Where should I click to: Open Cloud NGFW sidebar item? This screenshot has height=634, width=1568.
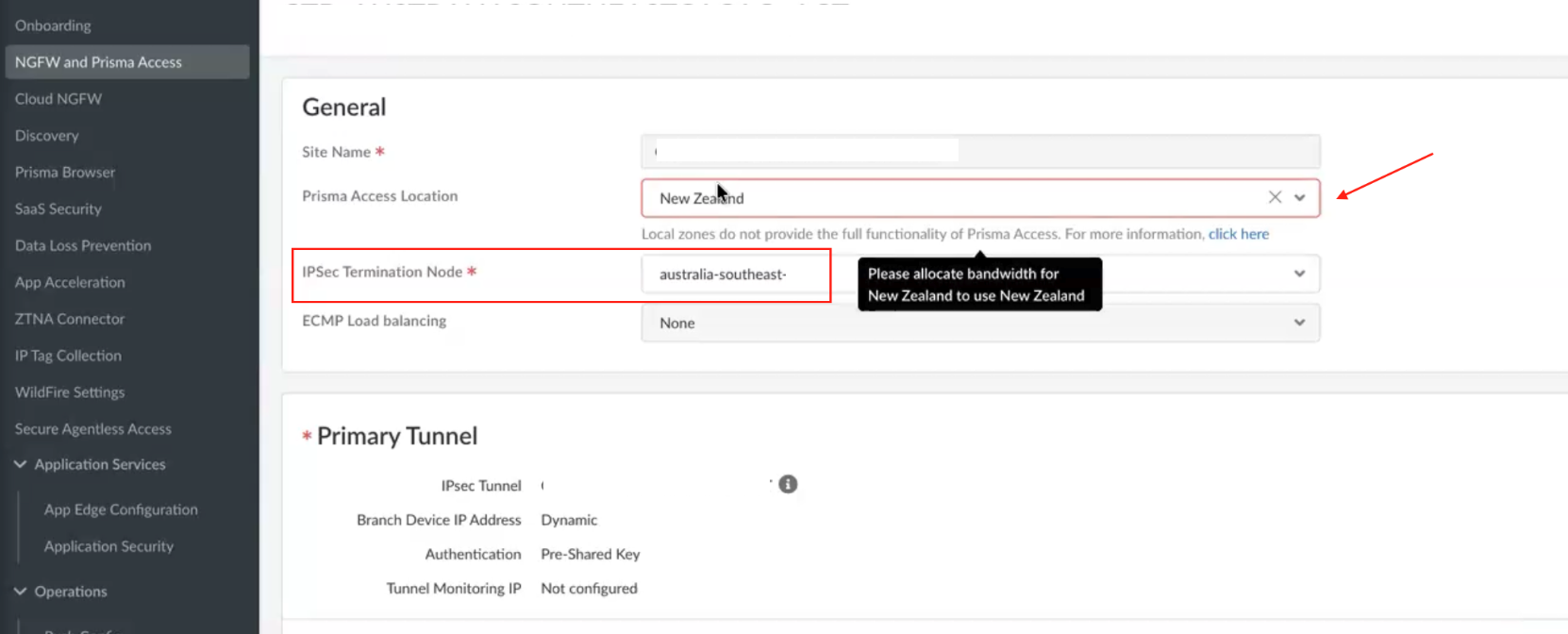click(58, 99)
